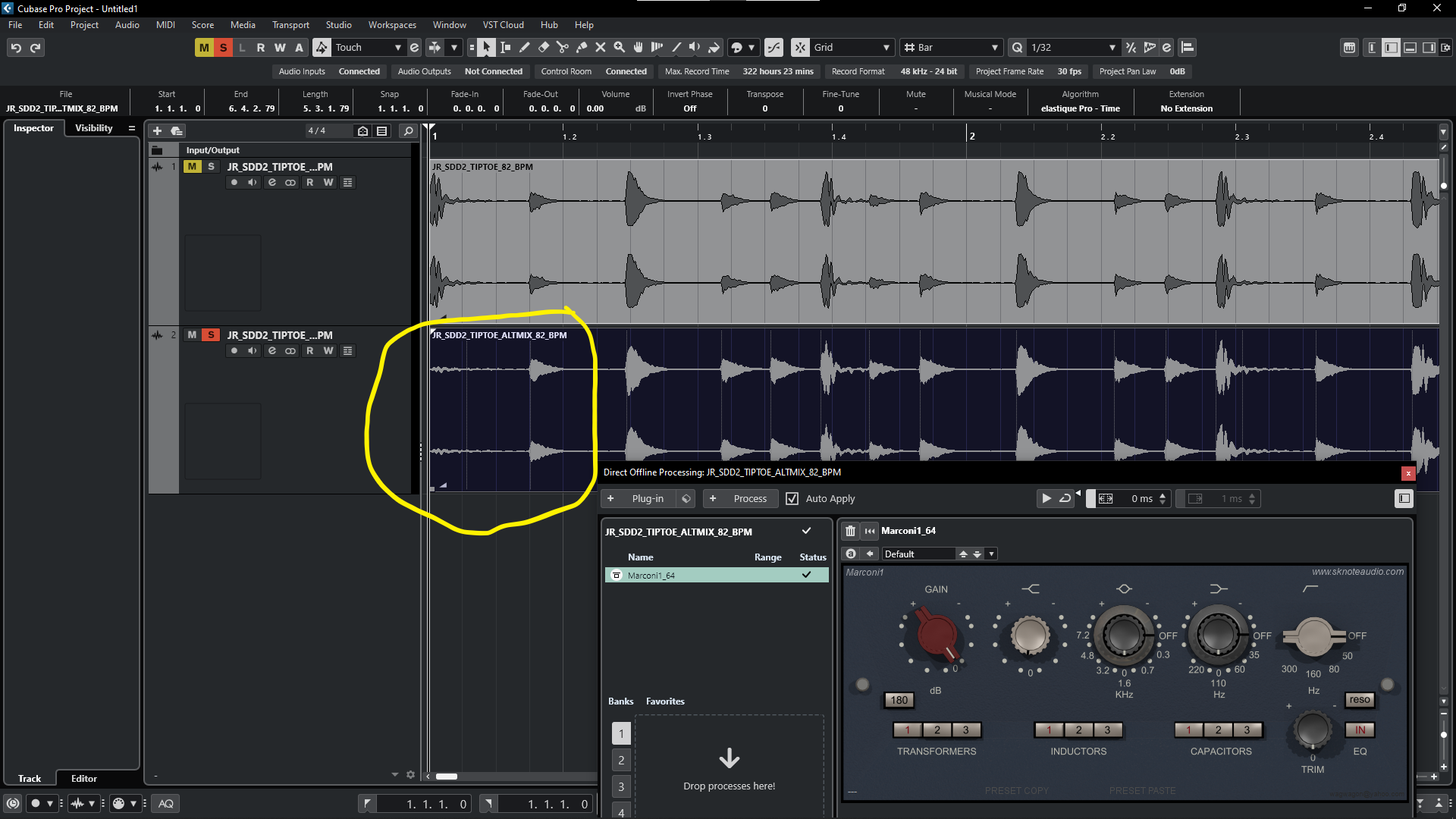Click the Plug-in button
This screenshot has width=1456, height=819.
pyautogui.click(x=648, y=499)
